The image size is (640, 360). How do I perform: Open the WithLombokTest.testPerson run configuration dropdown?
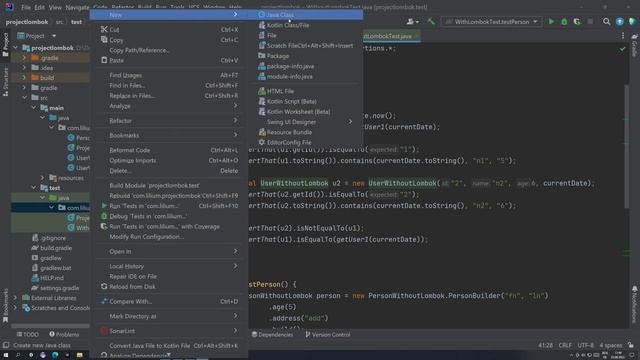pos(491,22)
